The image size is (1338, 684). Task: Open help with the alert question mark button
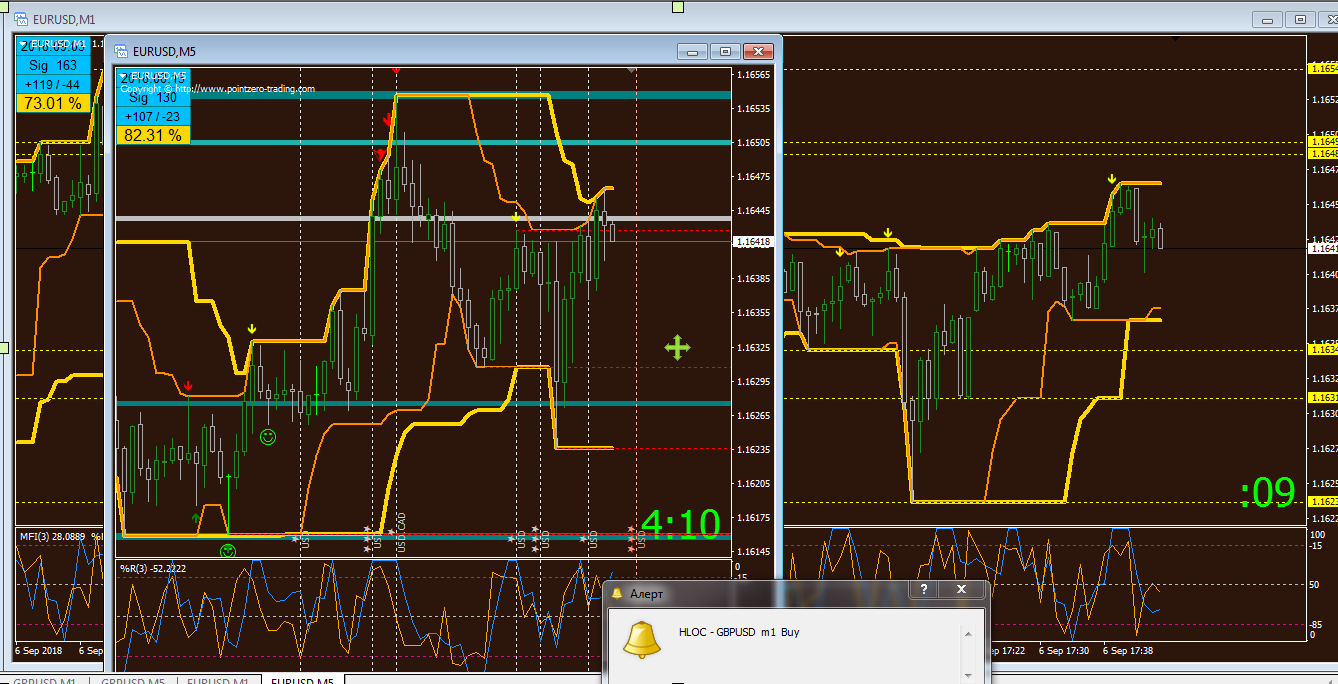click(924, 590)
